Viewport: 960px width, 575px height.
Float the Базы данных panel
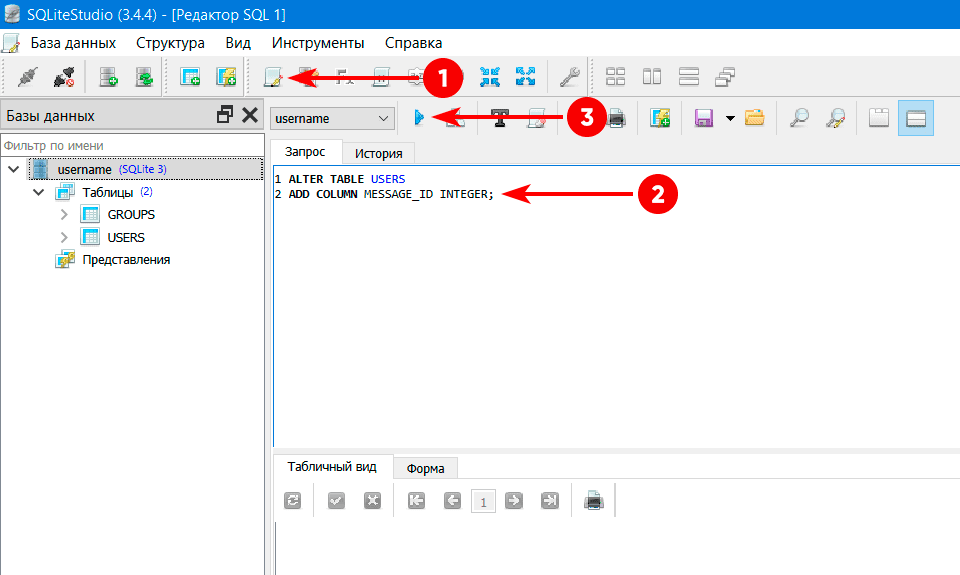225,115
